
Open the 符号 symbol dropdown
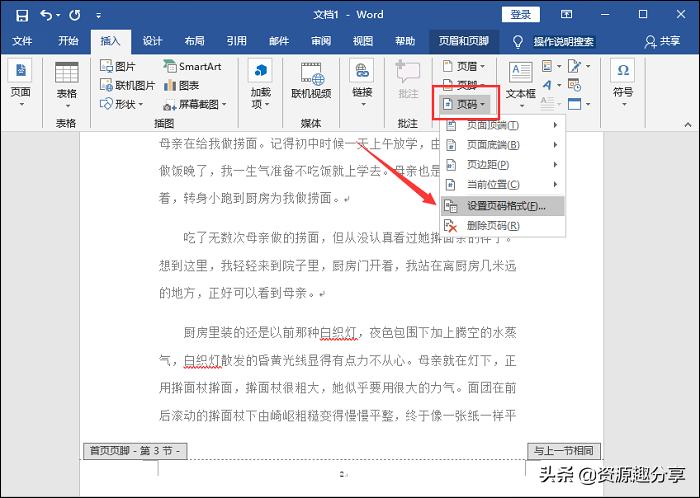623,85
